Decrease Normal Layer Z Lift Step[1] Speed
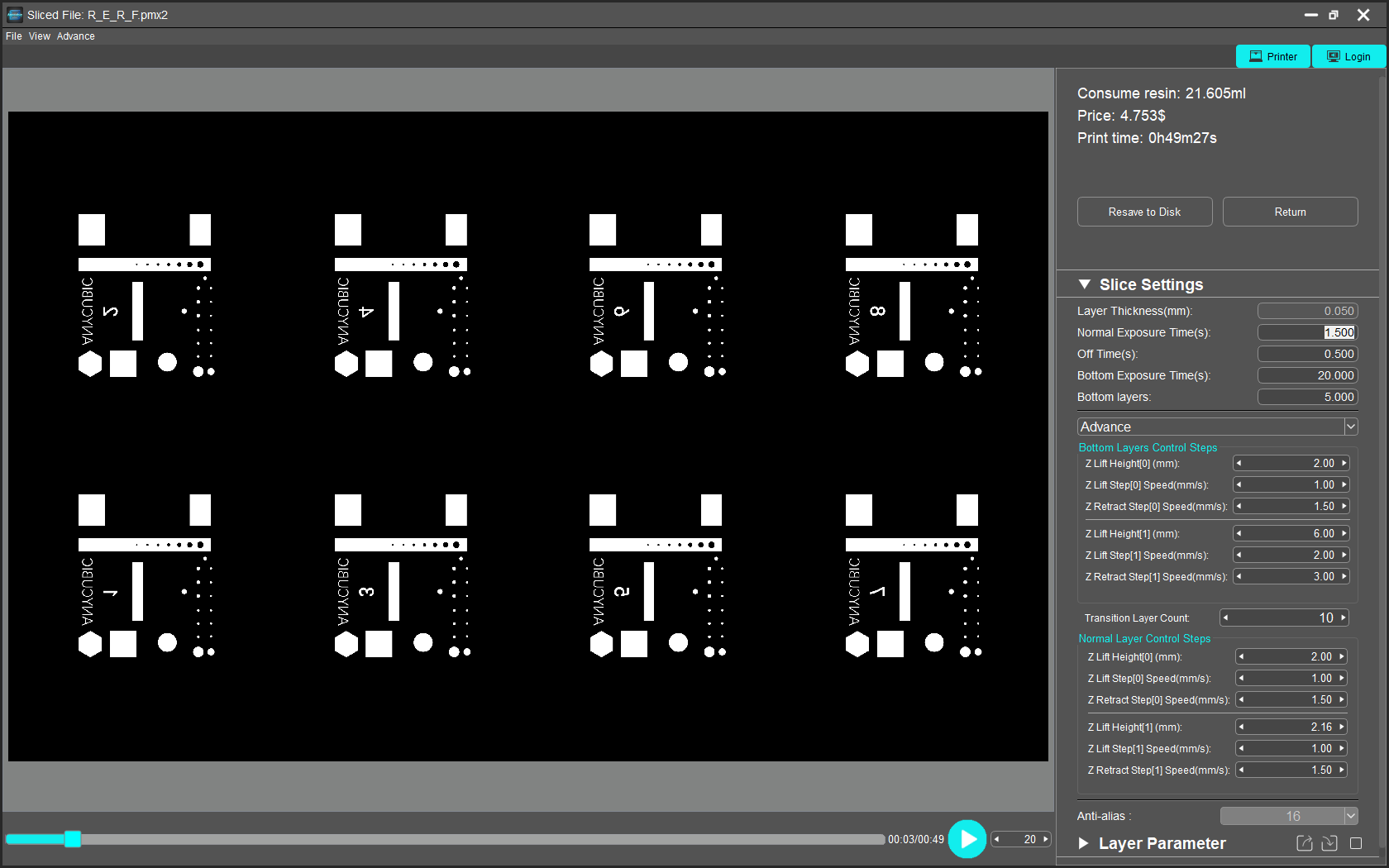This screenshot has width=1389, height=868. [1241, 748]
